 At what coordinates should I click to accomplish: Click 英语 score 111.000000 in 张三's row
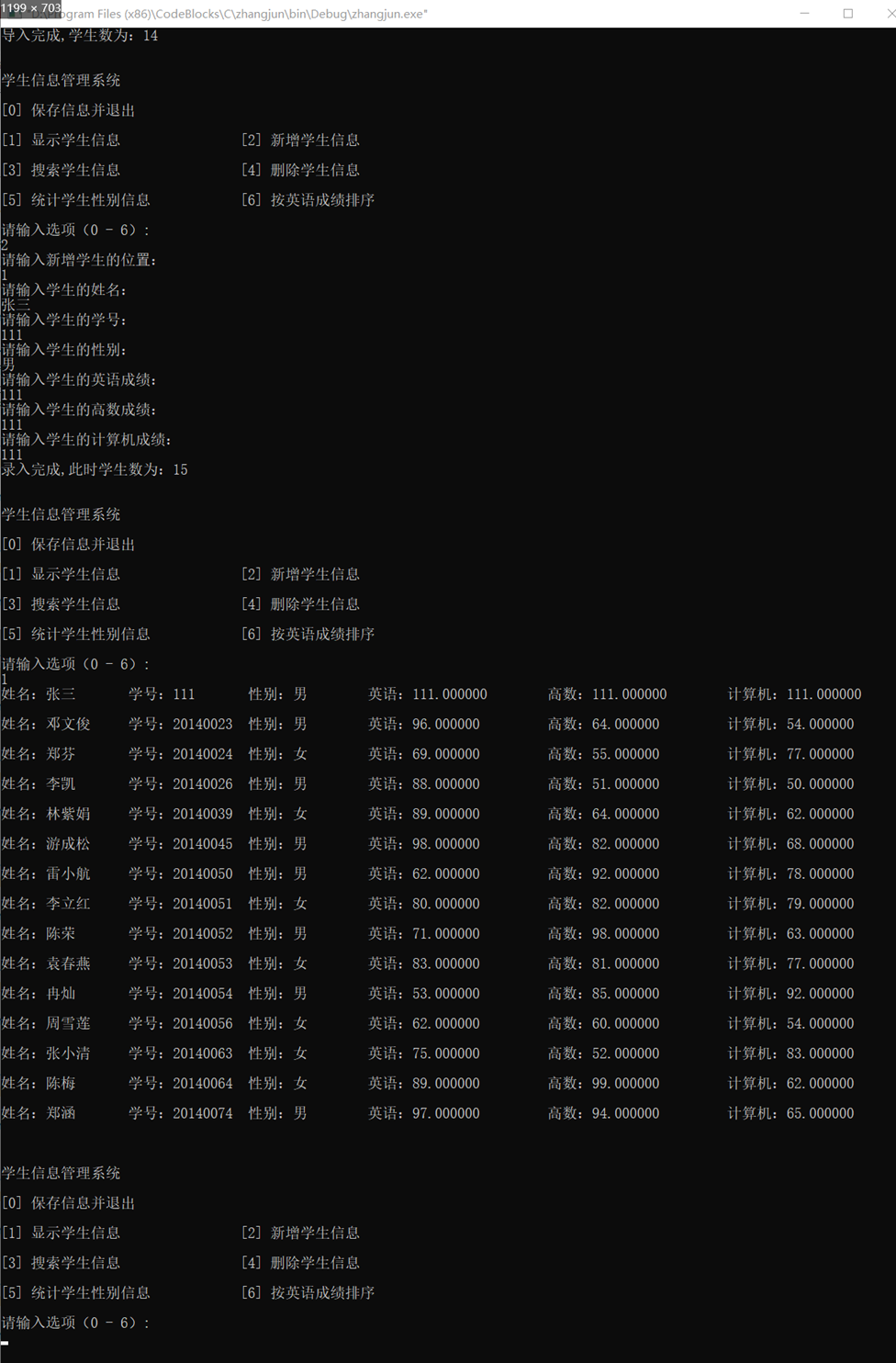pyautogui.click(x=450, y=694)
